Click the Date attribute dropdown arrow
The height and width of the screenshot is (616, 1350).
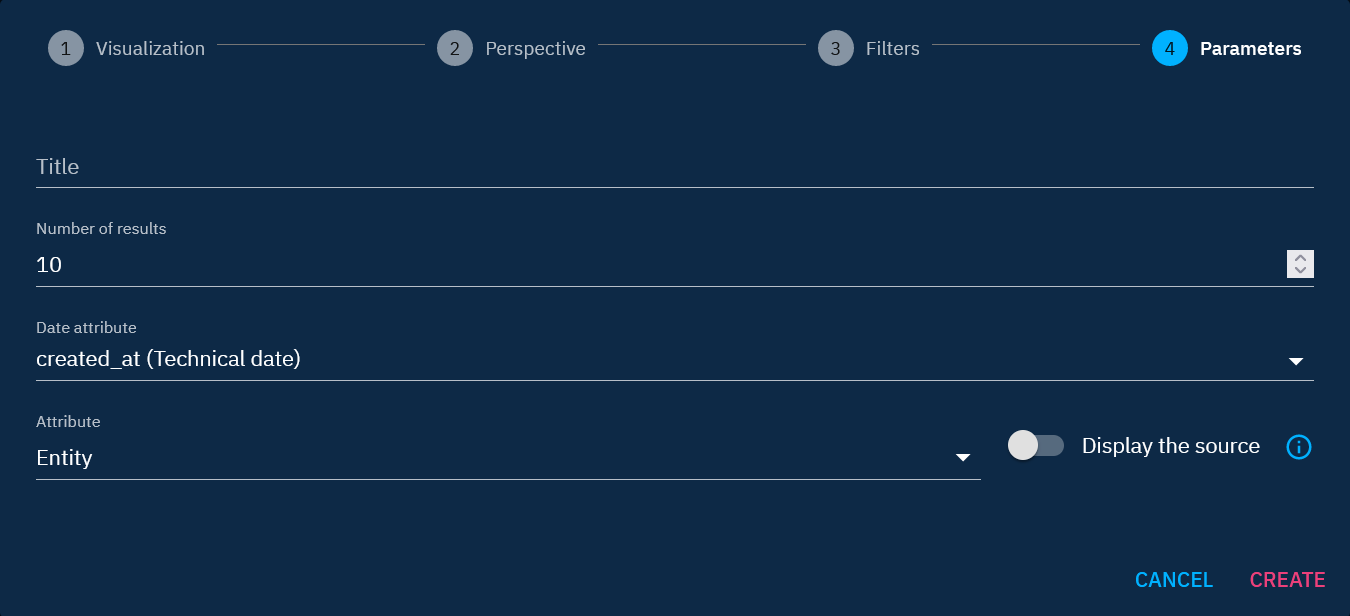point(1296,361)
